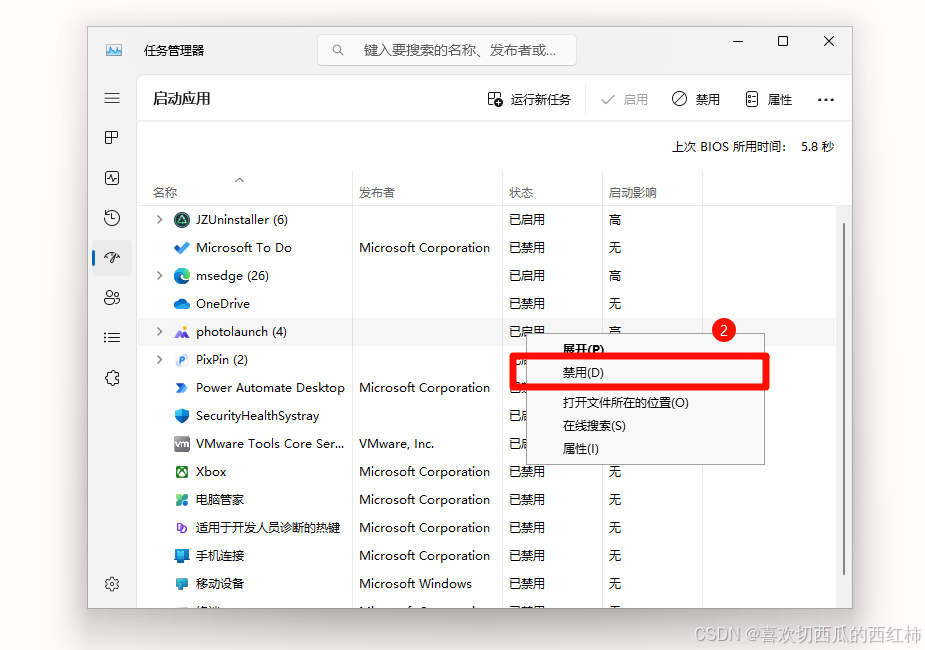Click the search magnifier icon
Viewport: 925px width, 650px height.
tap(337, 50)
